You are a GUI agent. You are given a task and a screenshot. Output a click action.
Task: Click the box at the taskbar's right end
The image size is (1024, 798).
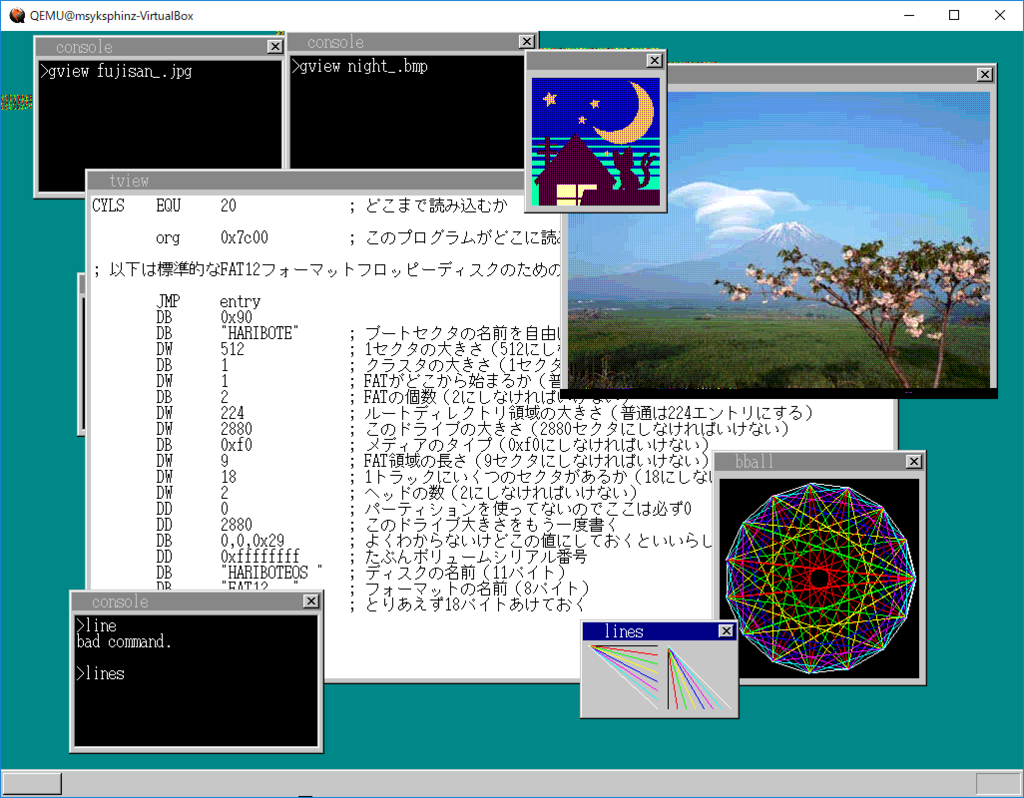pyautogui.click(x=999, y=784)
